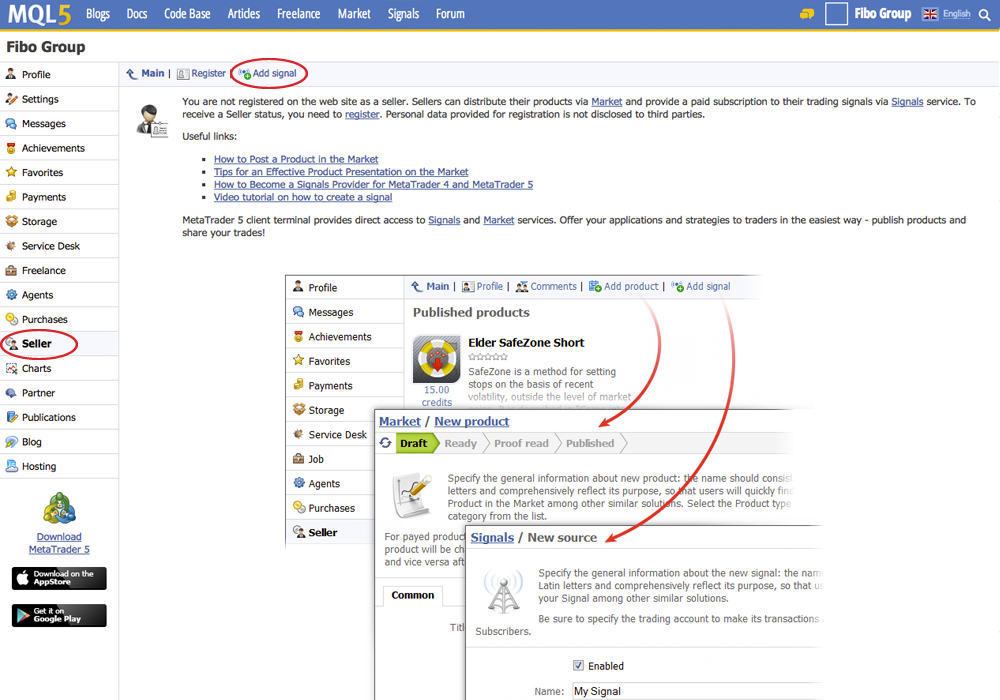Open Tips for Effective Product Presentation link
This screenshot has width=1000, height=700.
[x=341, y=171]
